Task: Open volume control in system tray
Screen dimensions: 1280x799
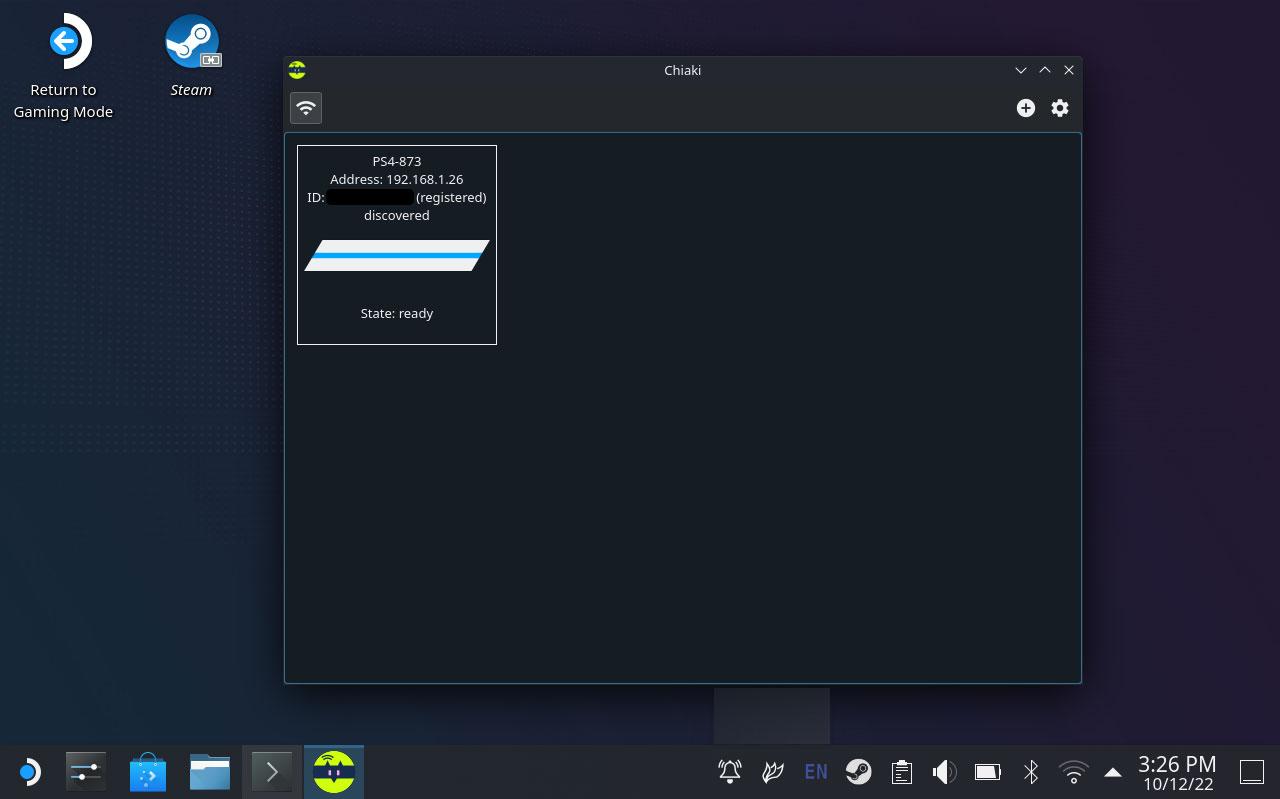Action: [x=944, y=771]
